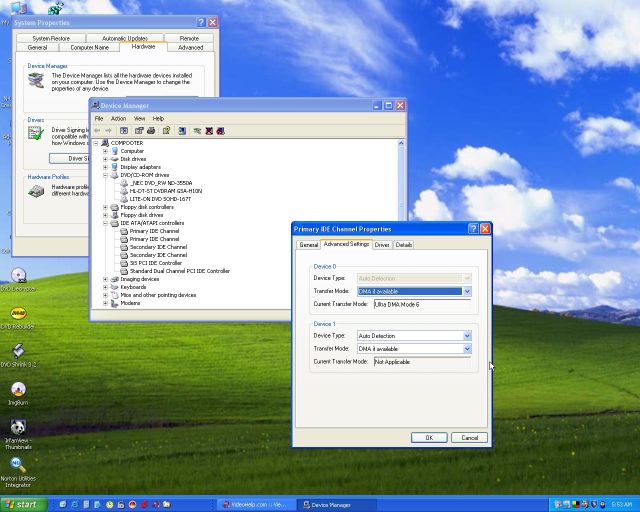Open the IrfanView Thumbnails desktop icon
Viewport: 640px width, 512px height.
coord(18,434)
